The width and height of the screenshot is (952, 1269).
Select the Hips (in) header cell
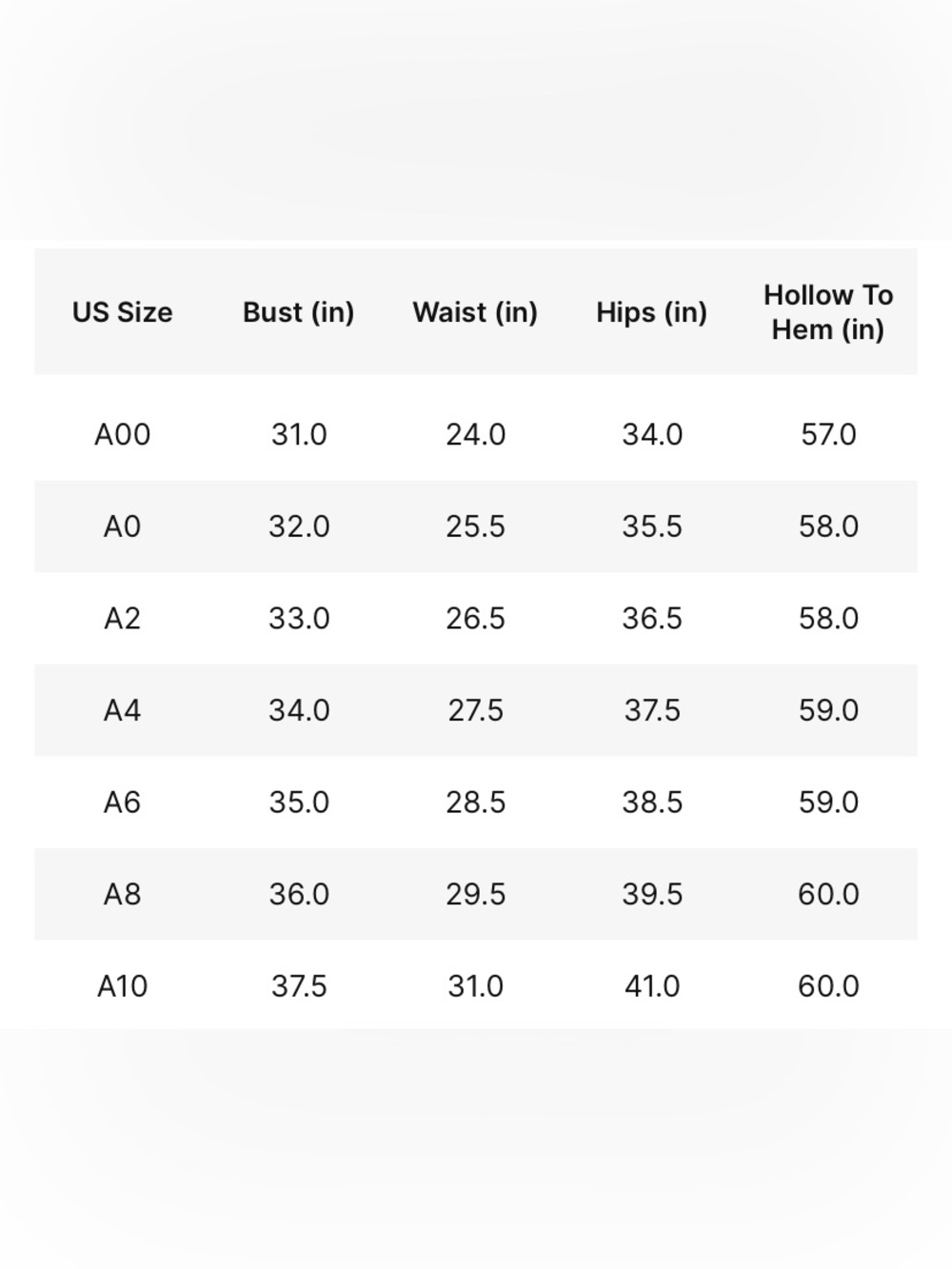click(x=652, y=312)
